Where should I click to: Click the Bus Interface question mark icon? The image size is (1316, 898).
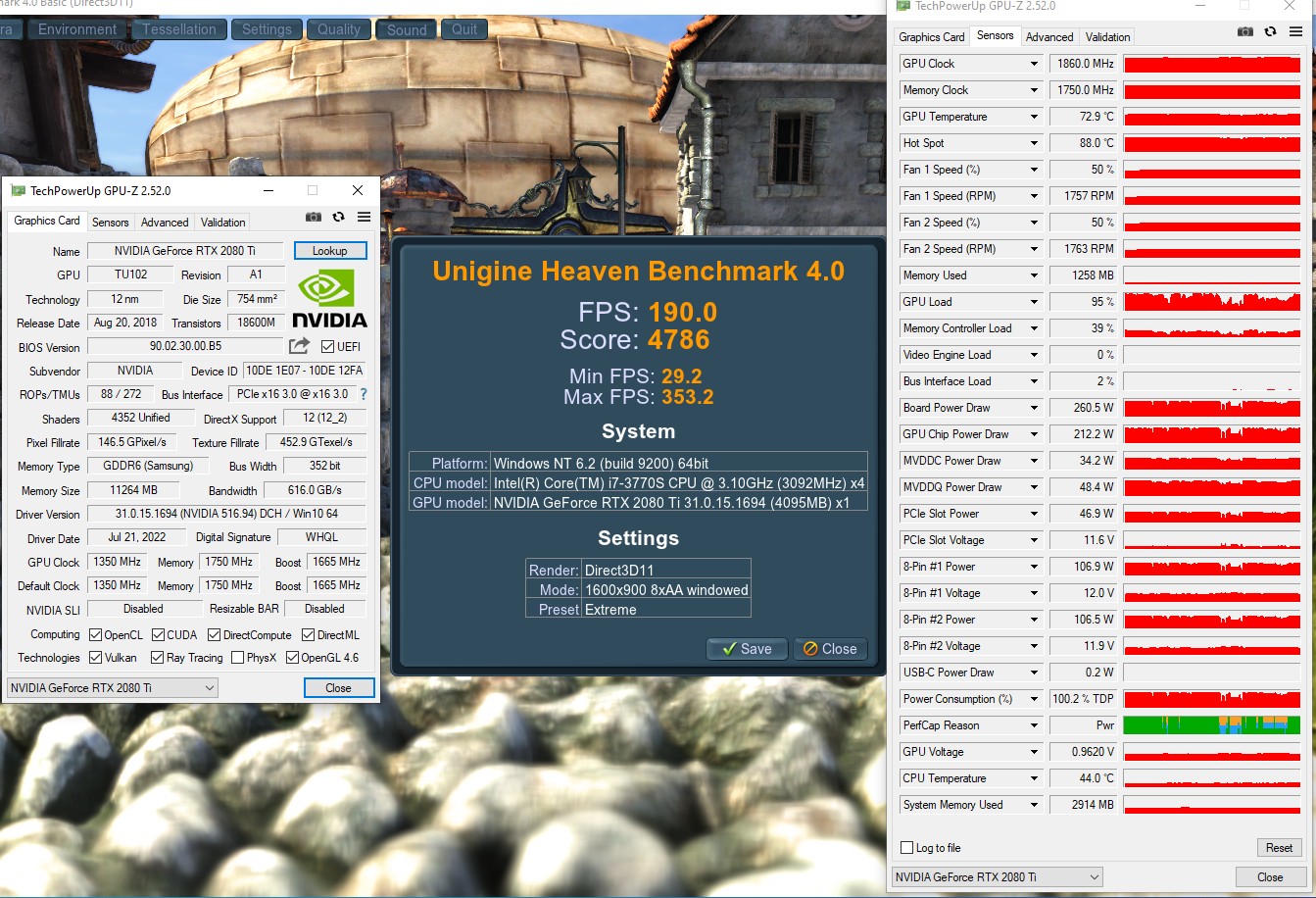click(364, 394)
